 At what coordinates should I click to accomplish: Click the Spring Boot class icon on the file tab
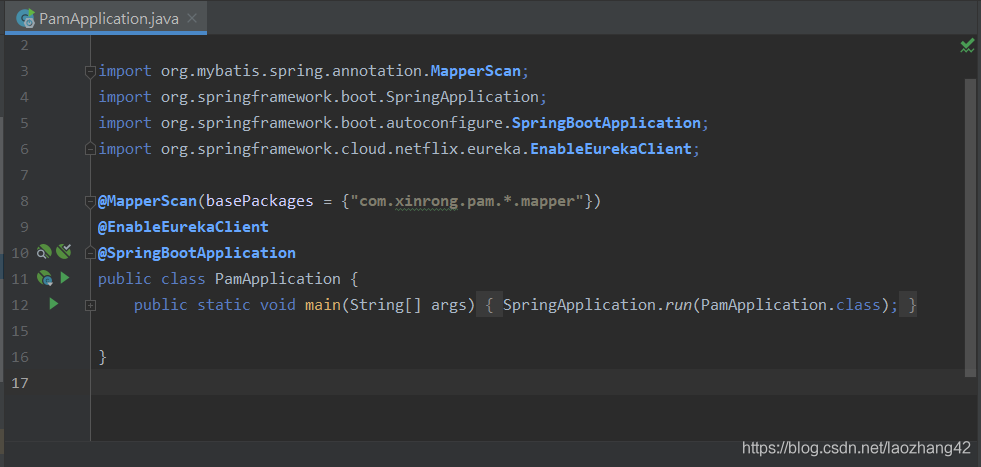[26, 18]
